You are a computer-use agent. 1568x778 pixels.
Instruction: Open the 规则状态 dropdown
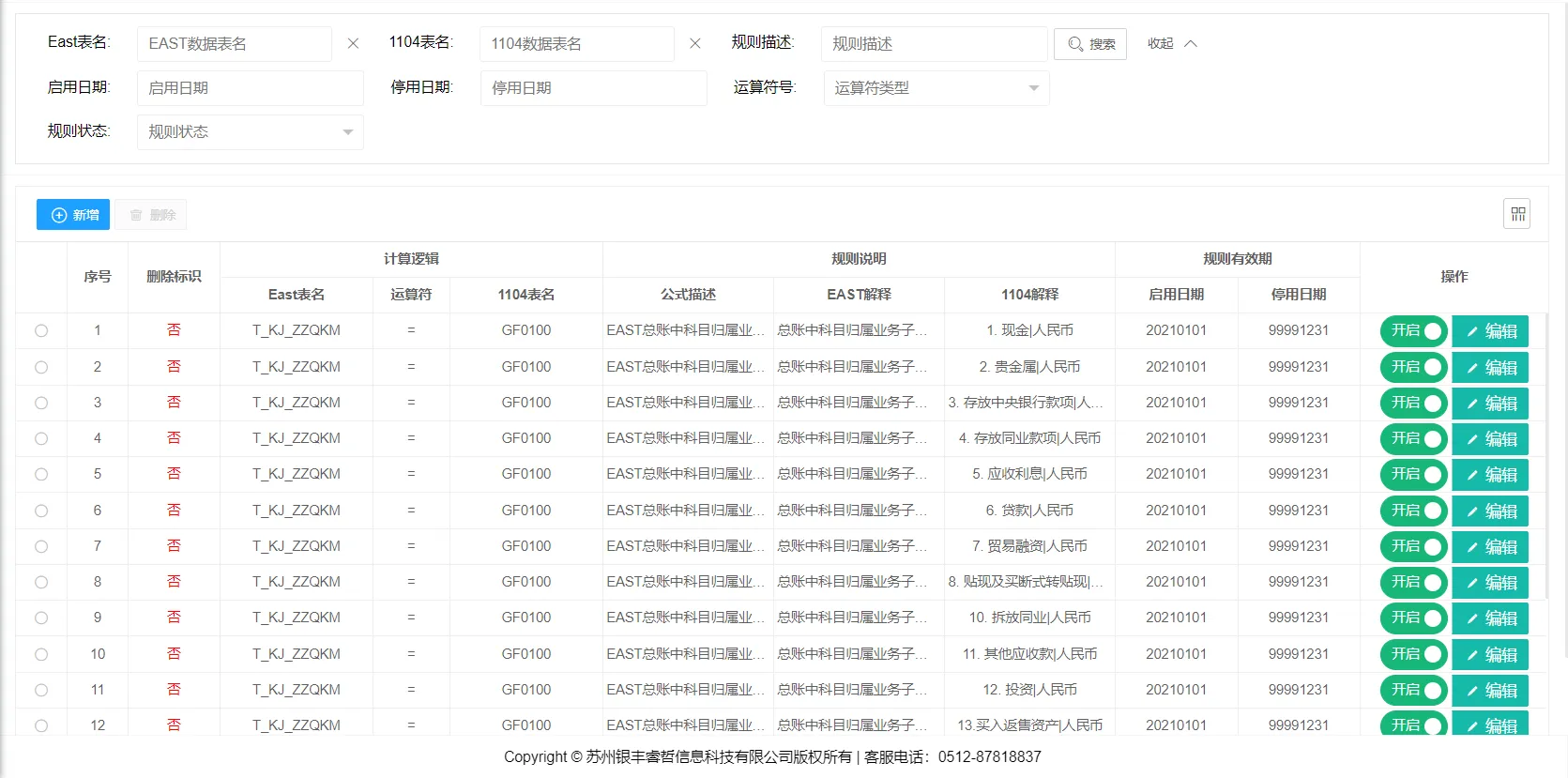pos(250,132)
